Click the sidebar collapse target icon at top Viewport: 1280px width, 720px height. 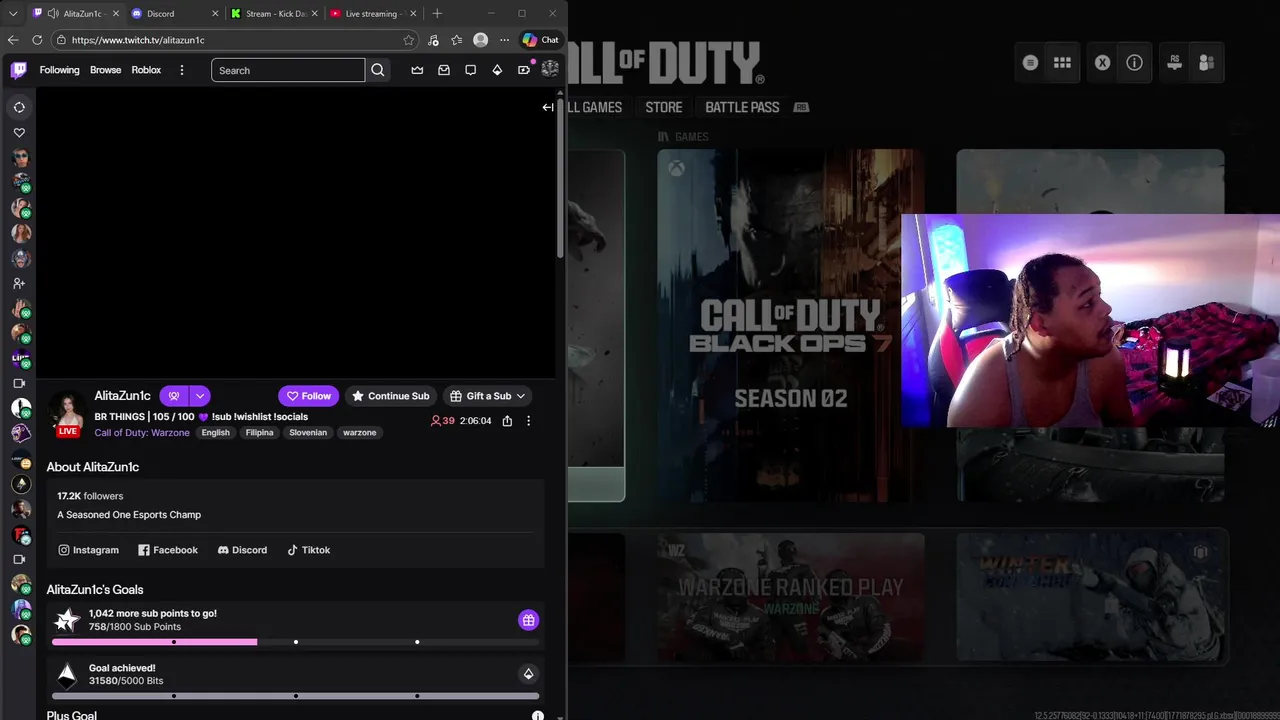point(19,107)
